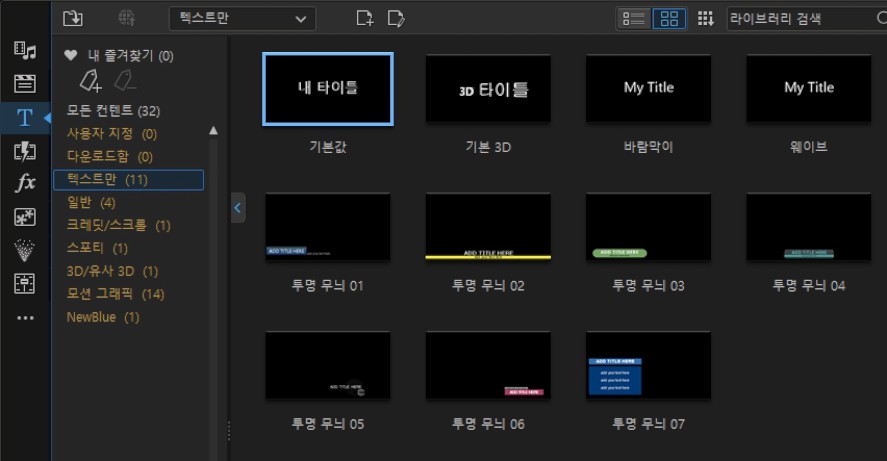Select the 웨이브 title thumbnail
The height and width of the screenshot is (461, 887).
tap(808, 89)
